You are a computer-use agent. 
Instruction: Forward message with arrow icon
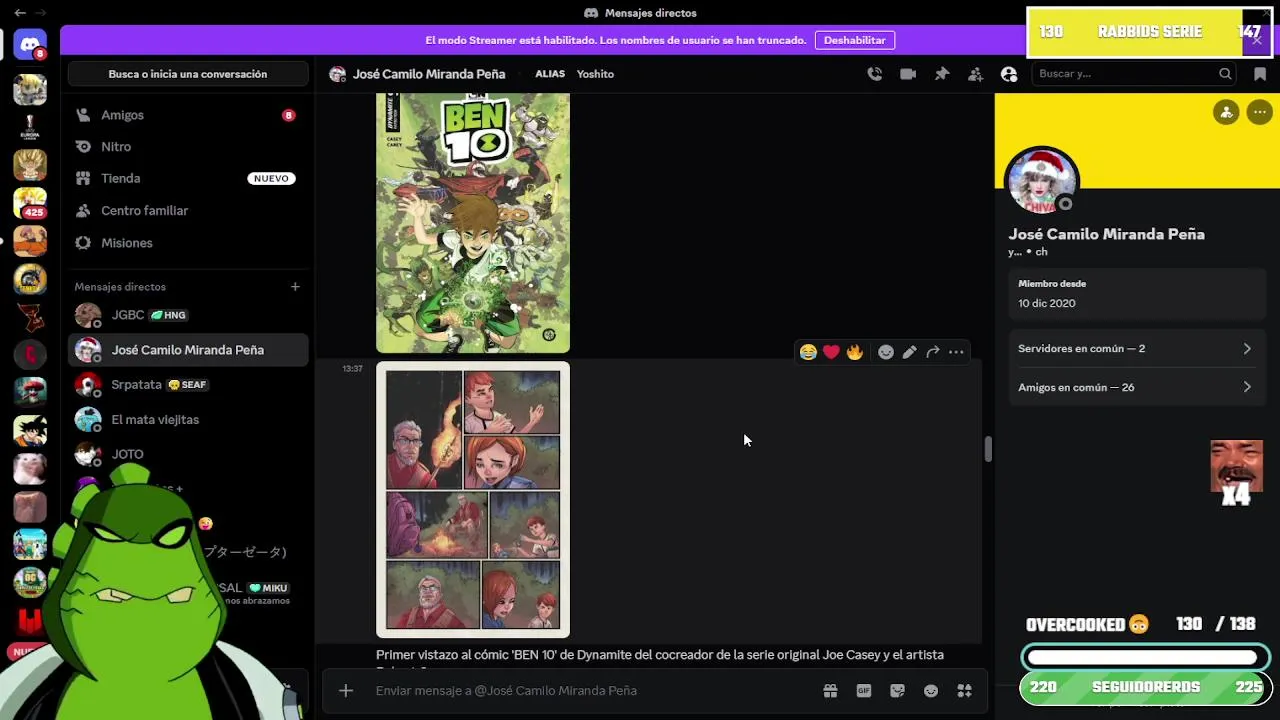click(933, 352)
